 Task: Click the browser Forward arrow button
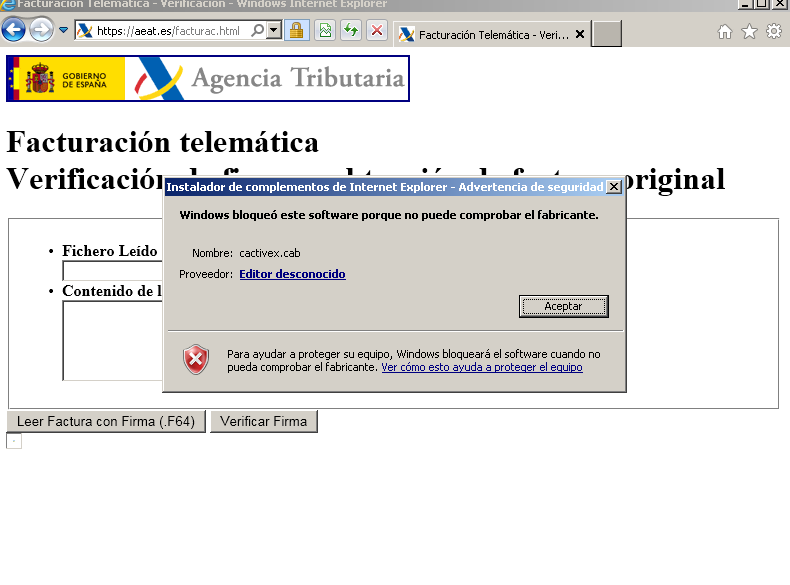[x=41, y=30]
